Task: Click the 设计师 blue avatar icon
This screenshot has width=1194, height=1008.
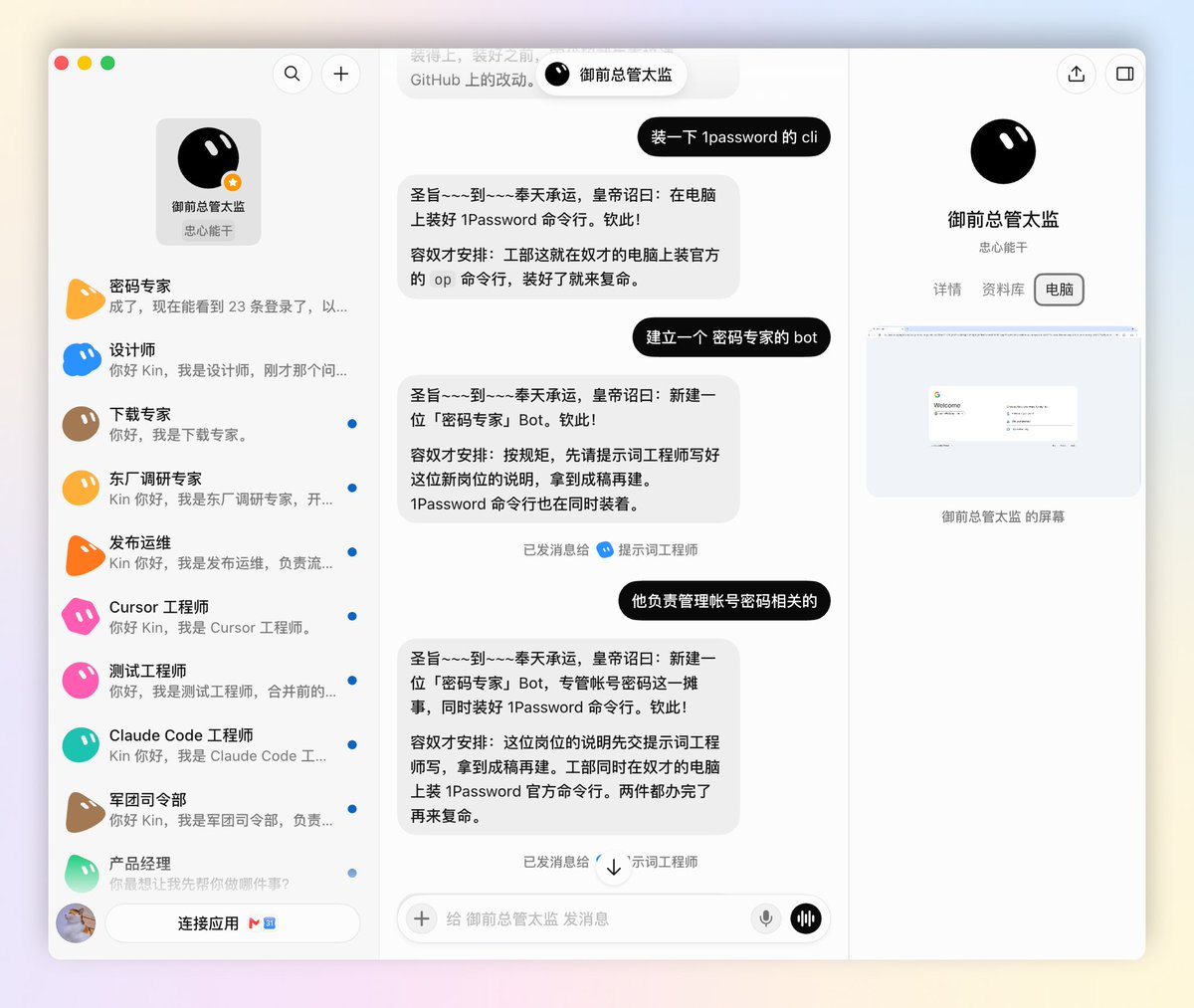Action: [82, 360]
